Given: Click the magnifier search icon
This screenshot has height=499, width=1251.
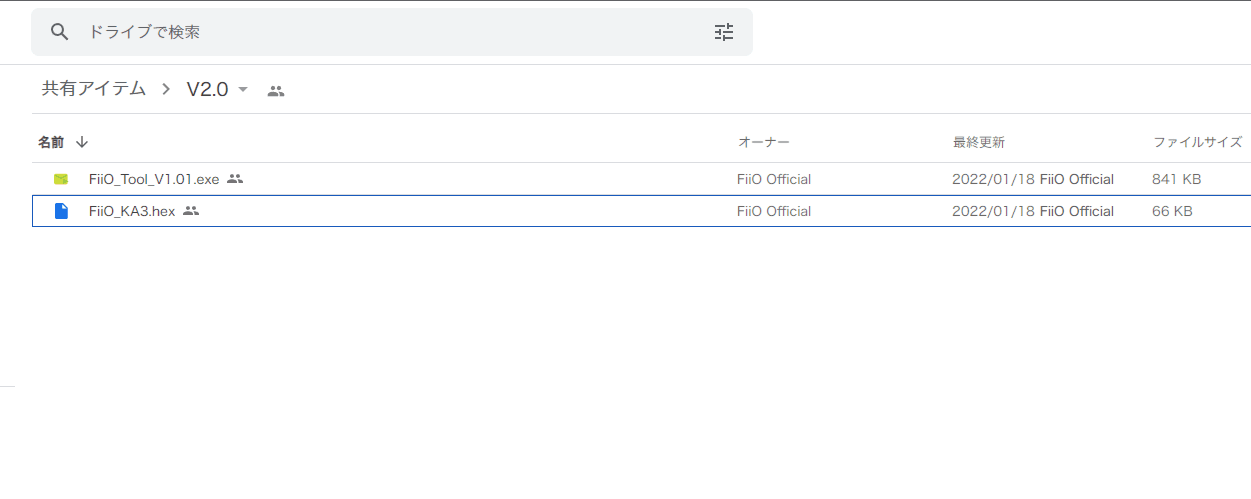Looking at the screenshot, I should (x=60, y=32).
